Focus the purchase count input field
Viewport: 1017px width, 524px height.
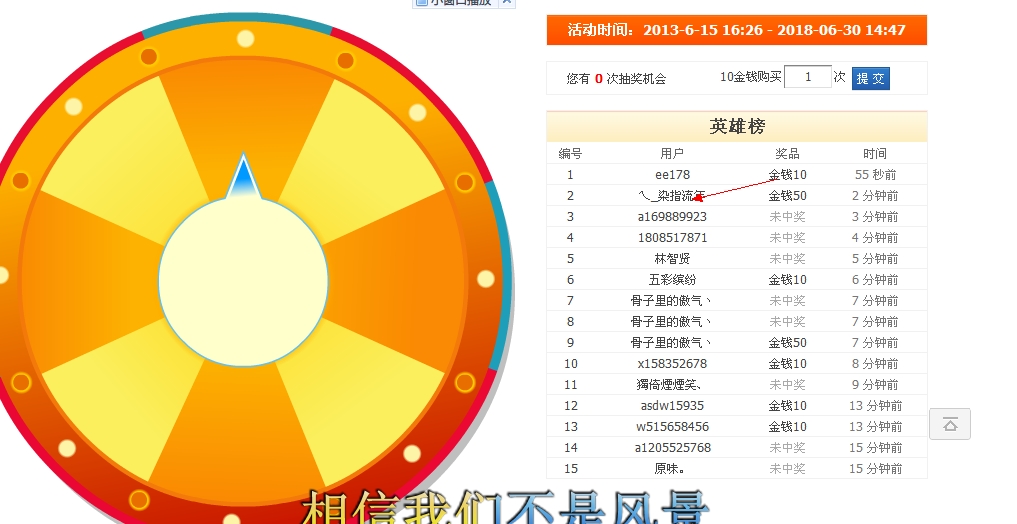point(808,77)
